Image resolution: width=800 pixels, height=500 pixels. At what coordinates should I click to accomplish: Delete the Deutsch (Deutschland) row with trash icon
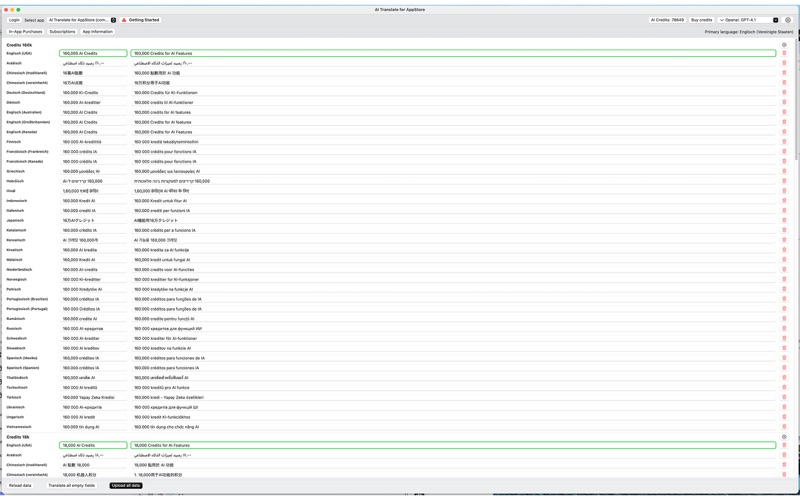tap(784, 92)
